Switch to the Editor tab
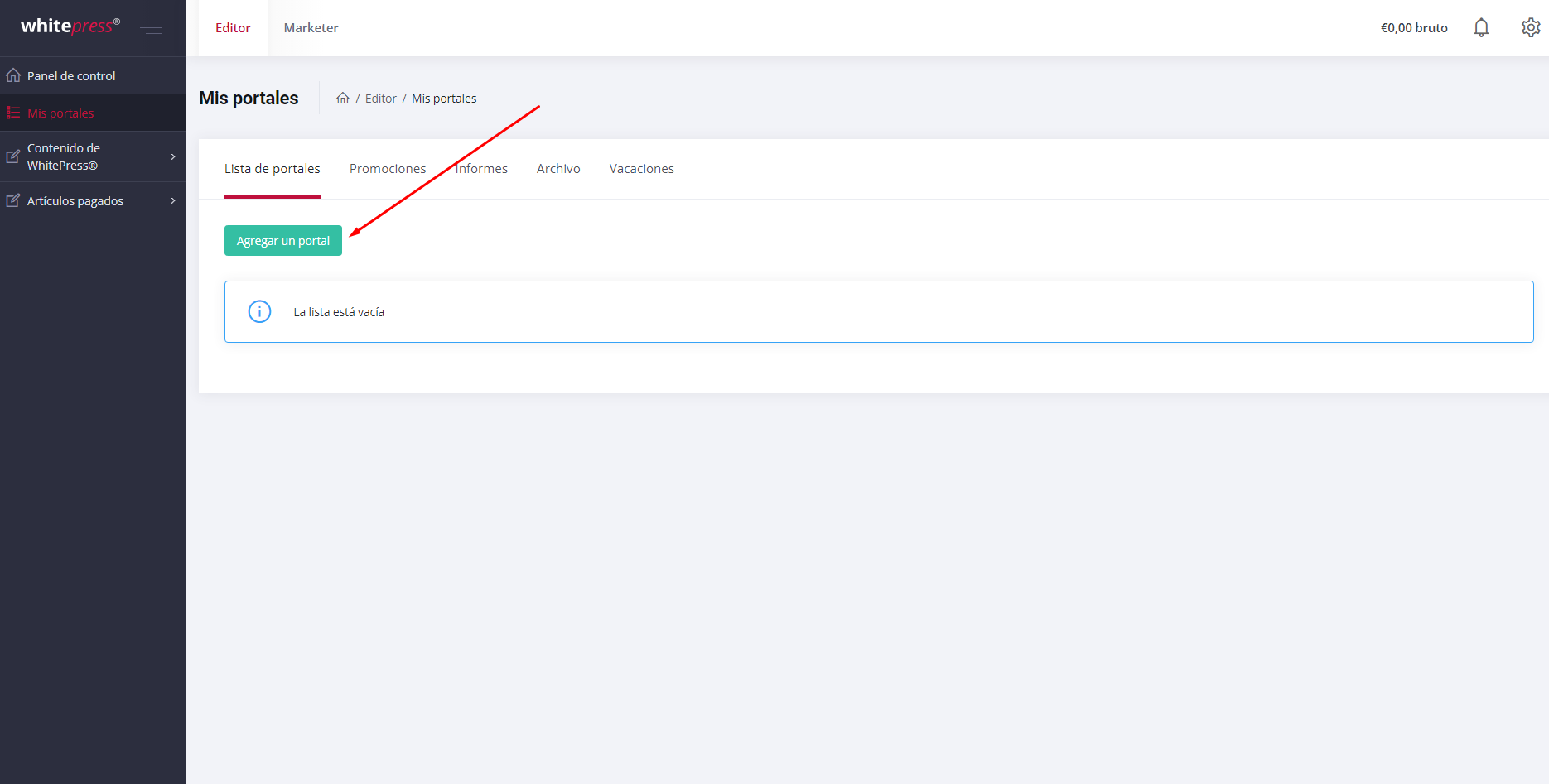Screen dimensions: 1549x784 coord(233,28)
